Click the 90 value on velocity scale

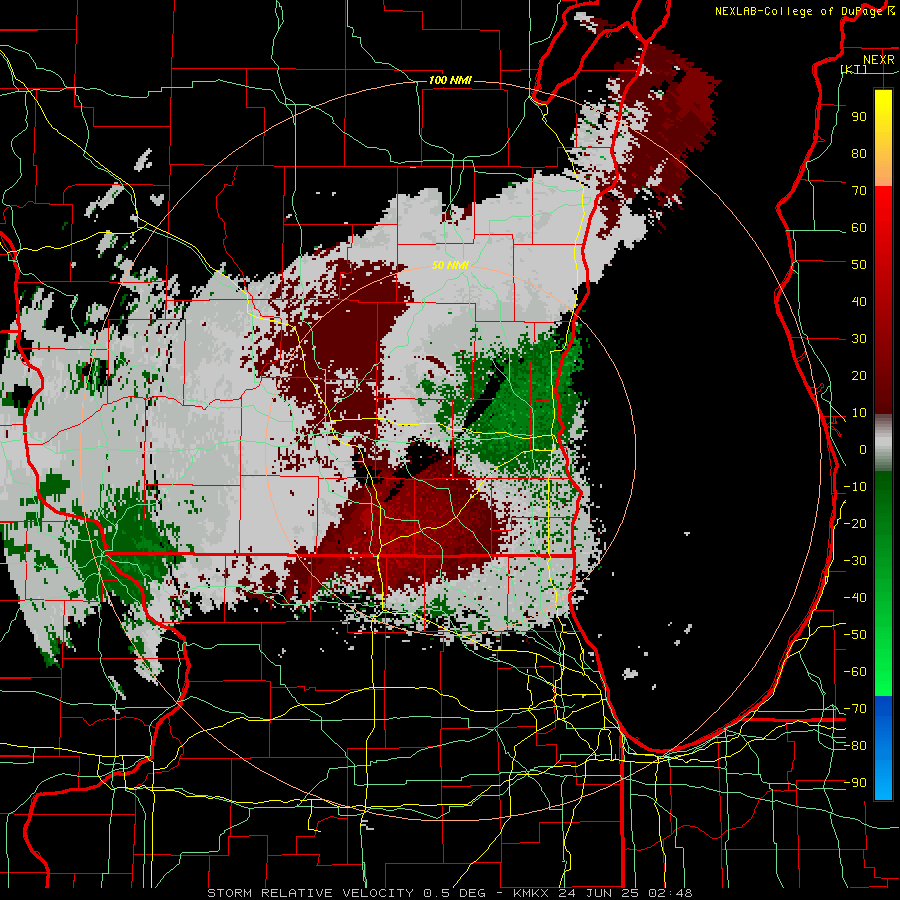pyautogui.click(x=859, y=117)
